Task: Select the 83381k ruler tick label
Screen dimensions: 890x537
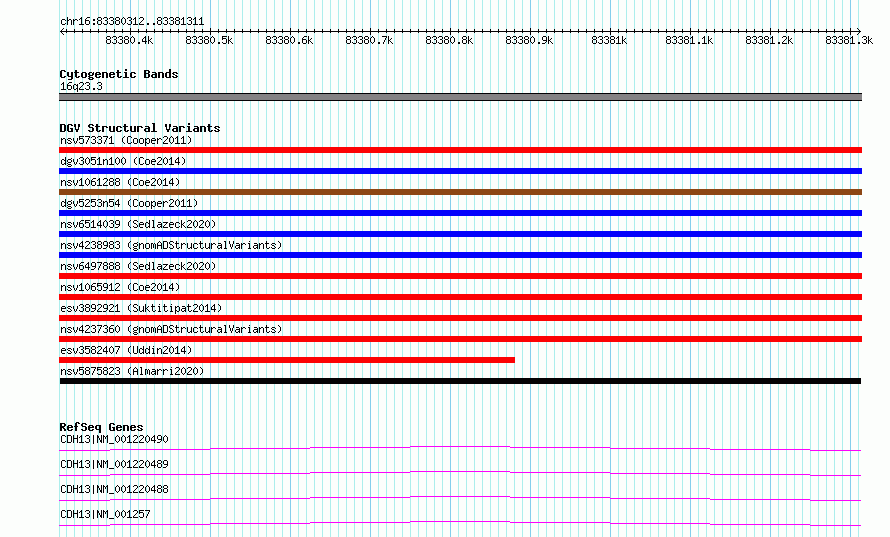Action: click(x=609, y=40)
